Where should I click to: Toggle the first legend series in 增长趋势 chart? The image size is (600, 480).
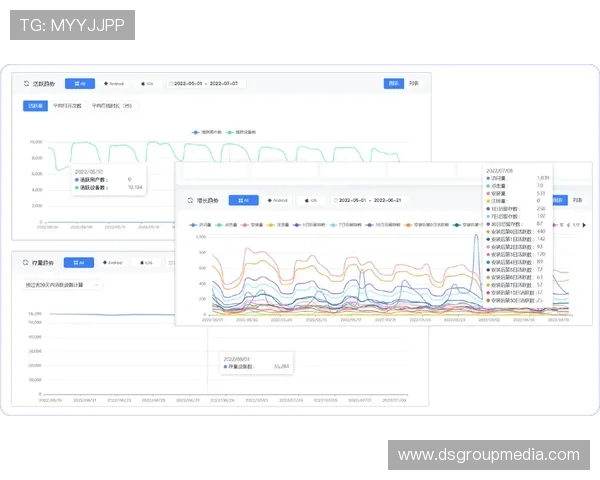click(202, 226)
